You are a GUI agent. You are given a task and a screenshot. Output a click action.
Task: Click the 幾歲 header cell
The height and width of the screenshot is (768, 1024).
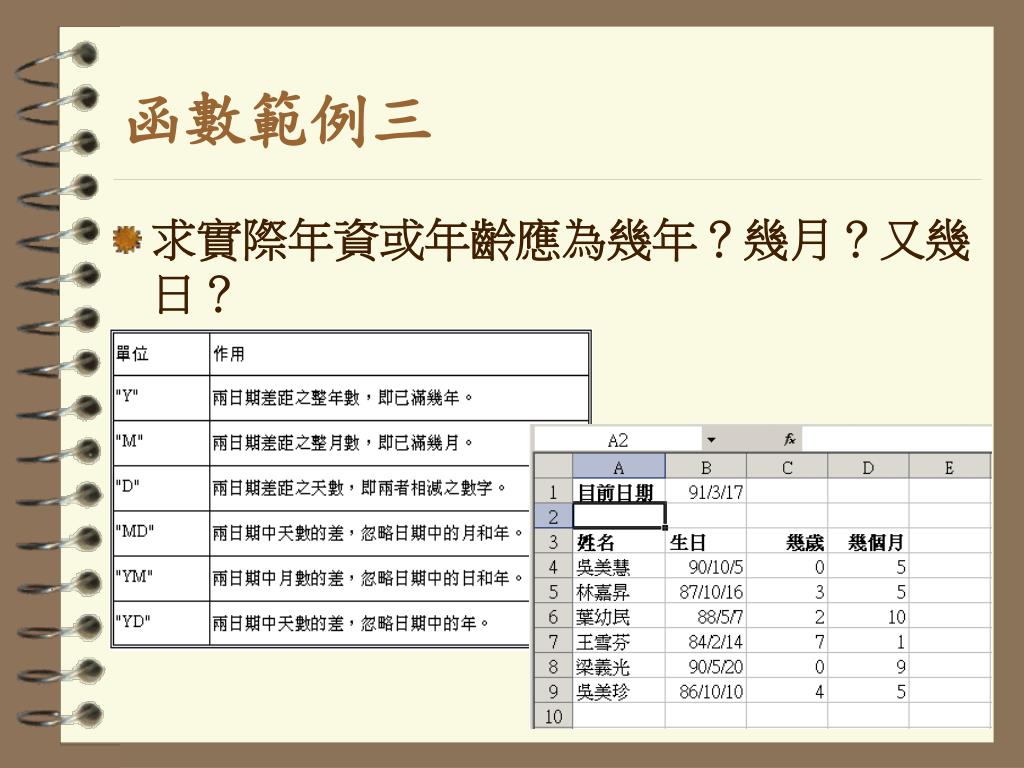pos(787,541)
